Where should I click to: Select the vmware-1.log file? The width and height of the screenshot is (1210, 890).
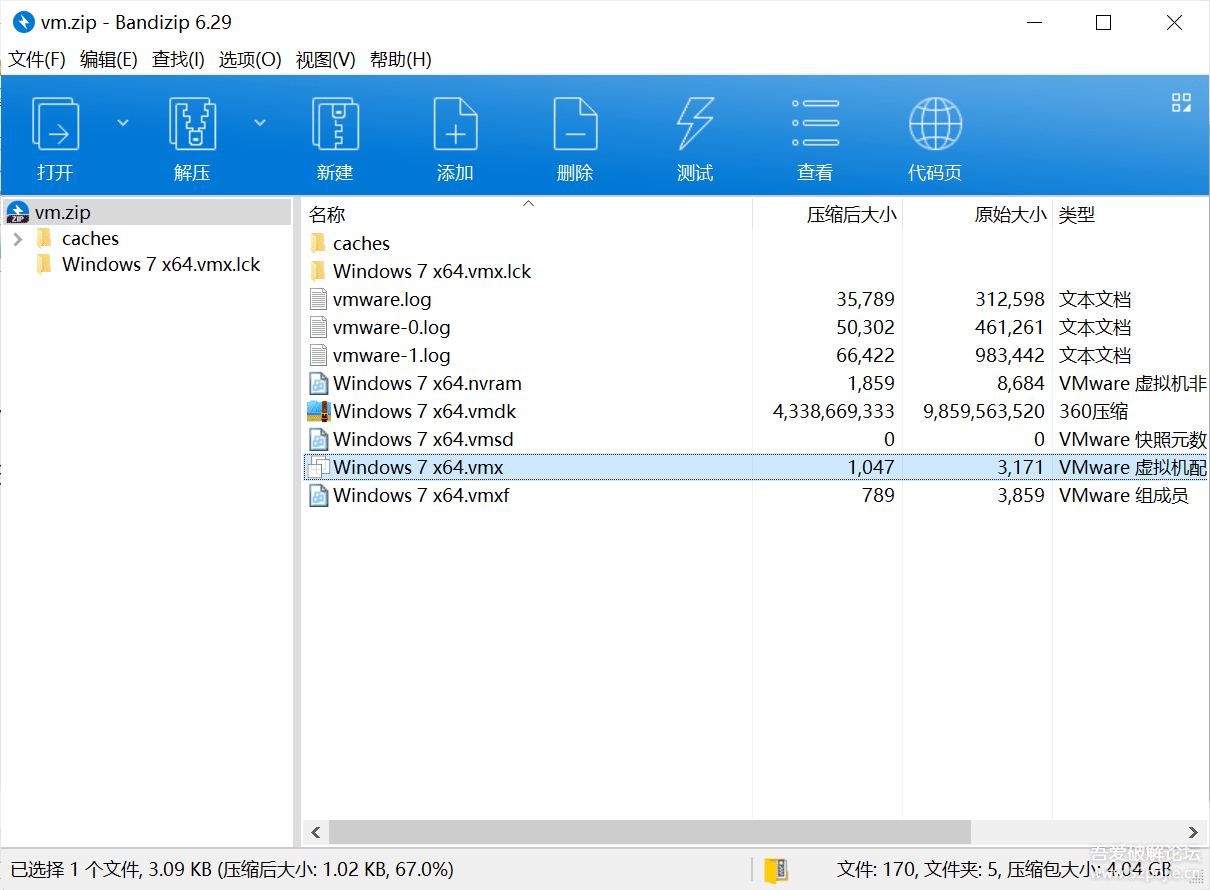coord(392,355)
